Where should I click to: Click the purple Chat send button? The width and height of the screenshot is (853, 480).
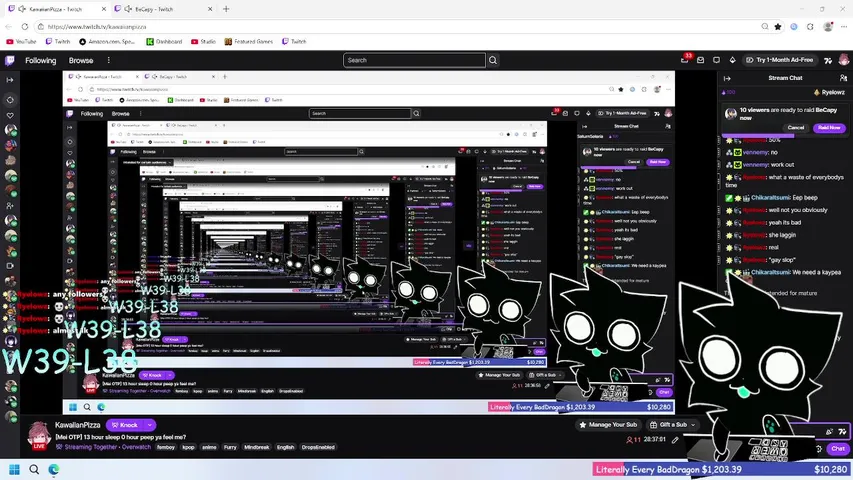(838, 448)
